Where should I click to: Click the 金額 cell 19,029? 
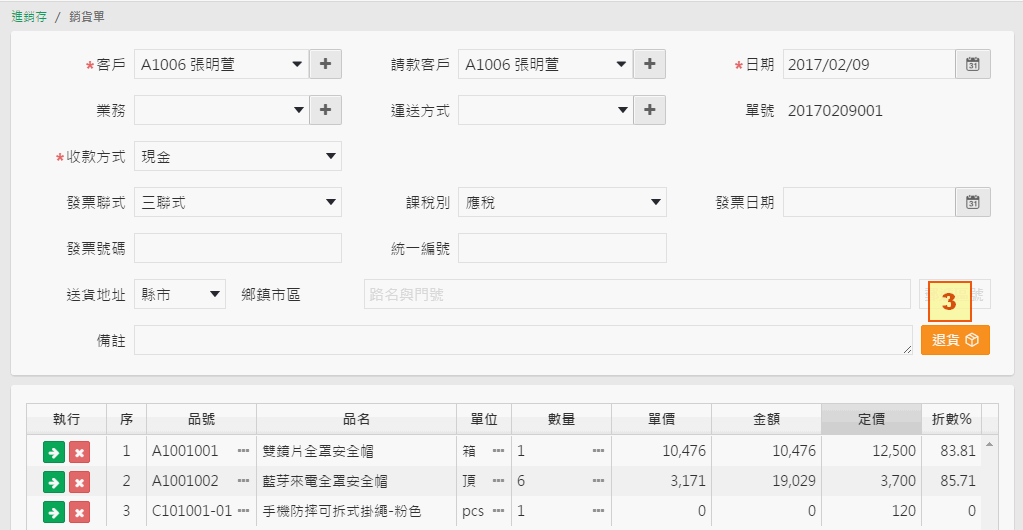click(766, 482)
